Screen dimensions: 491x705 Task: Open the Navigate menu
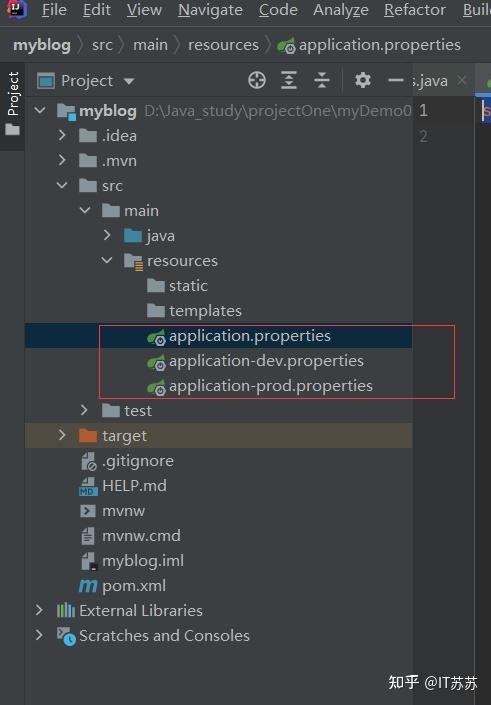click(210, 10)
